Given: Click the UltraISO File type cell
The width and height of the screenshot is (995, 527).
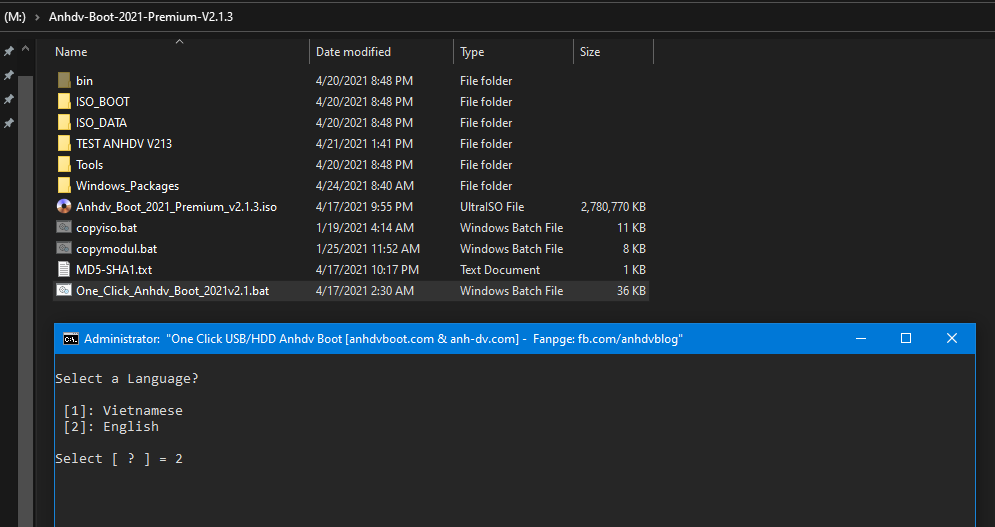Looking at the screenshot, I should [492, 206].
